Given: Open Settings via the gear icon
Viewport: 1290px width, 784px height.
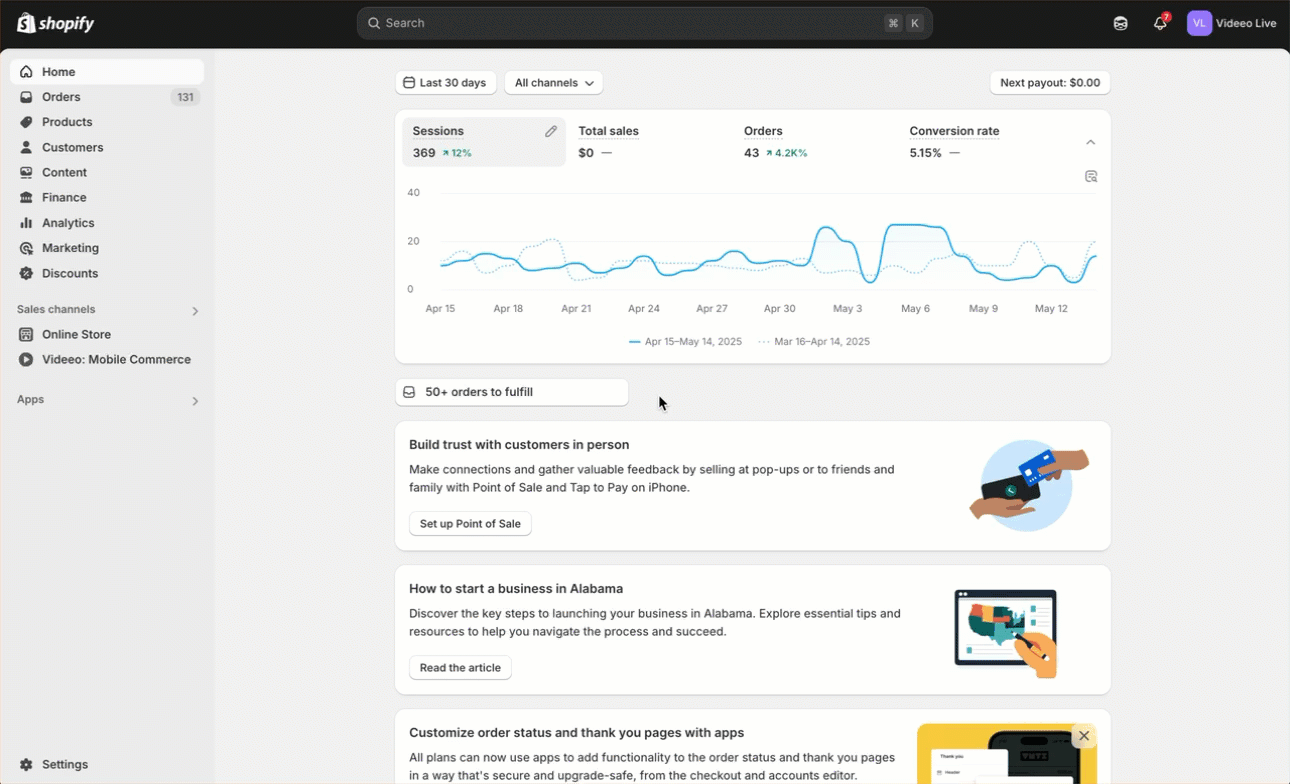Looking at the screenshot, I should 26,764.
